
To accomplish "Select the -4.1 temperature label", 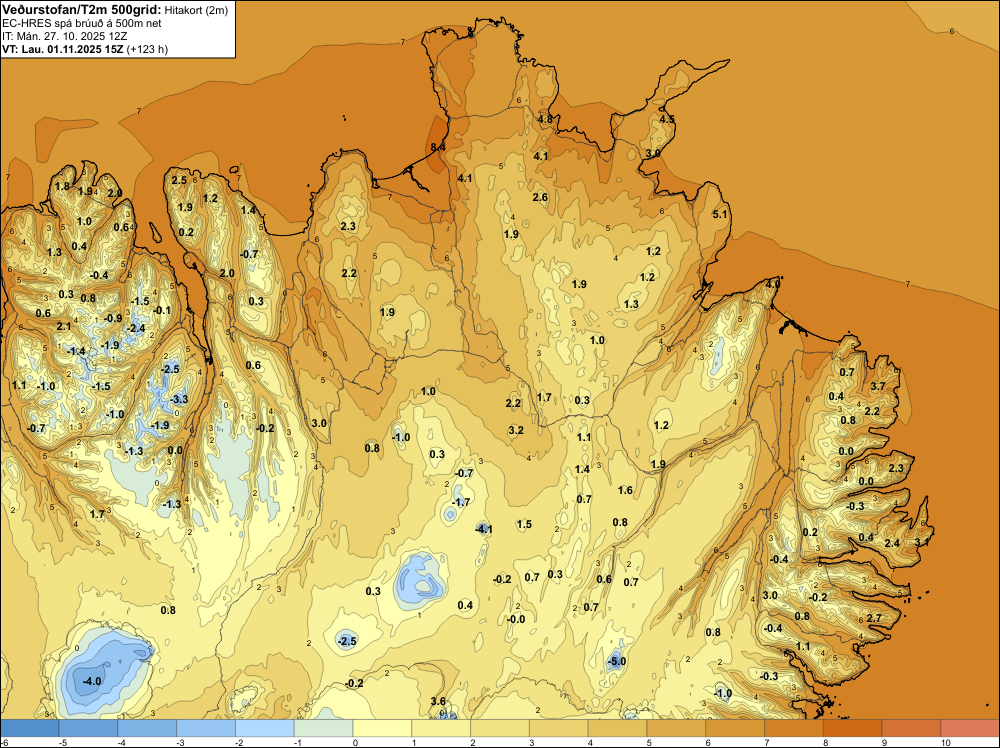I will 484,529.
